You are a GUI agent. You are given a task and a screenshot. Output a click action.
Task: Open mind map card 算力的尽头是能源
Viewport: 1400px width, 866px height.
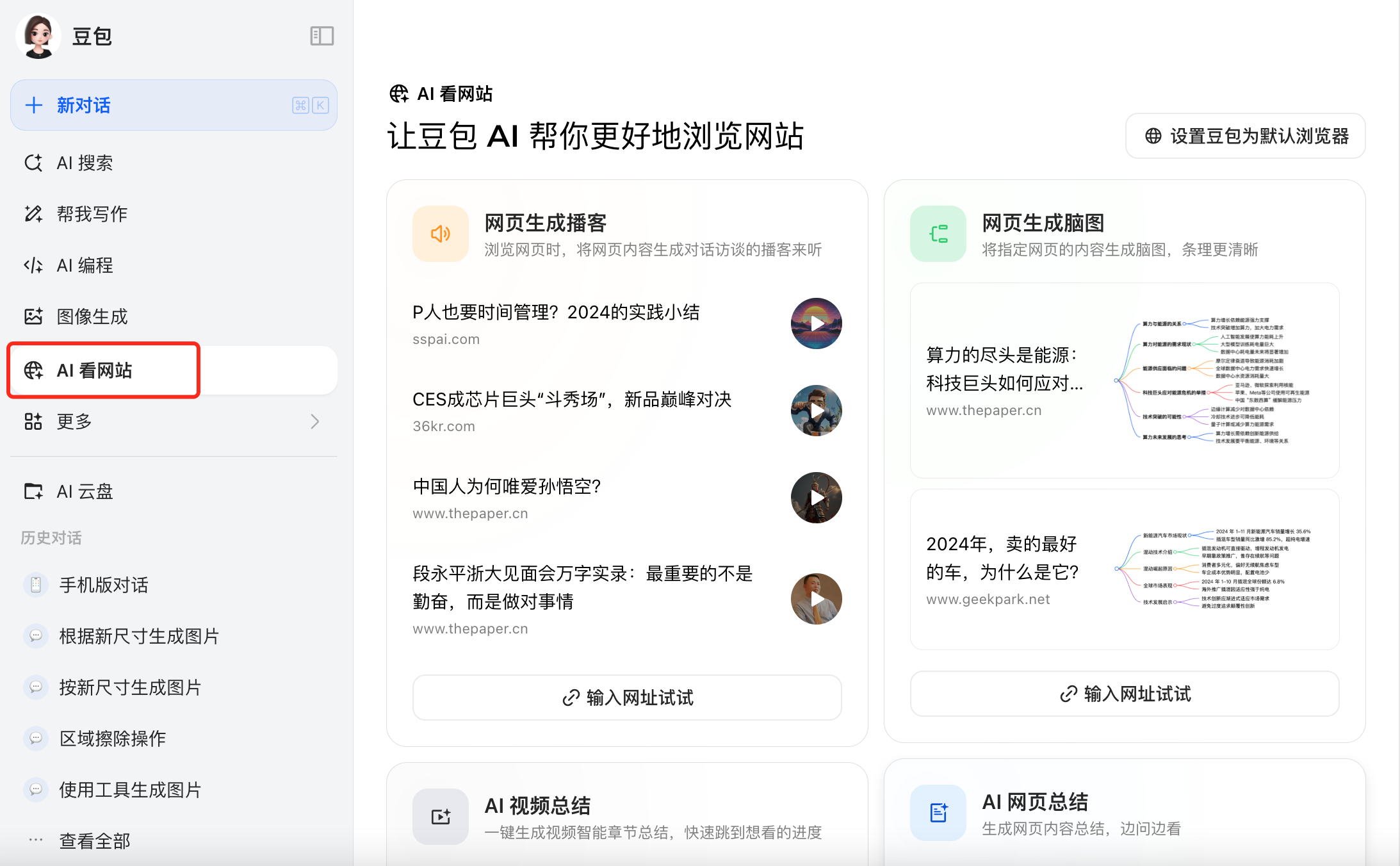(1125, 380)
